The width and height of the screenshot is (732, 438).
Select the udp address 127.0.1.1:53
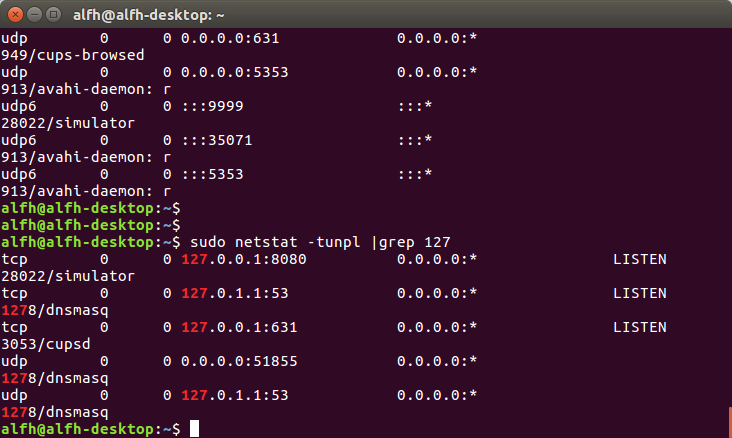tap(235, 396)
